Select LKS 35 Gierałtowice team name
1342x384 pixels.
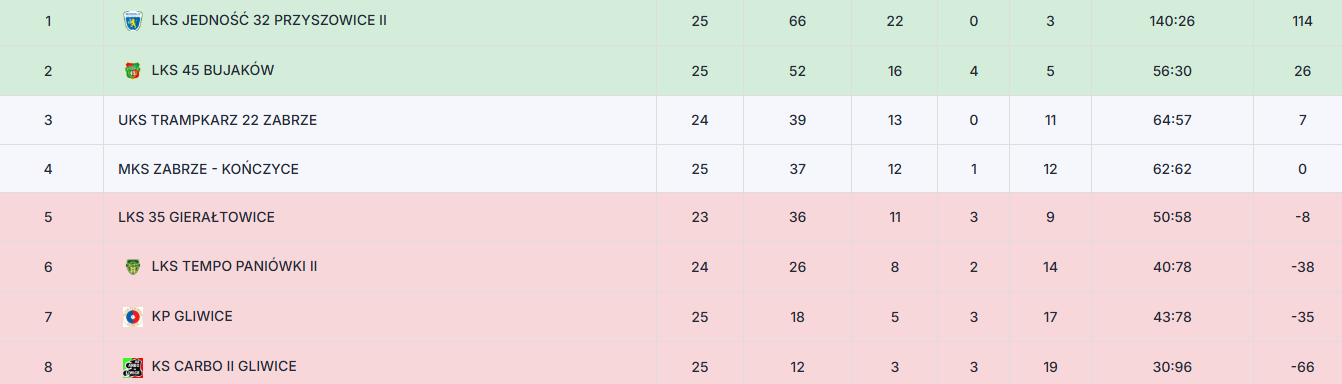(x=196, y=217)
